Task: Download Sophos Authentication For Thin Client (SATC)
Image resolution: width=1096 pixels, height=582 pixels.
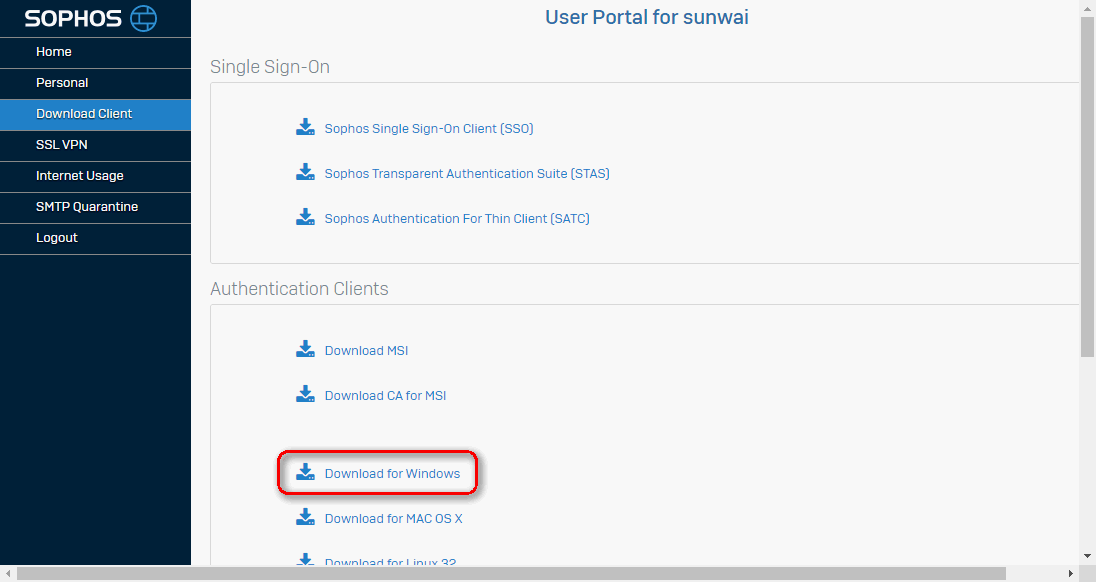Action: pyautogui.click(x=457, y=219)
